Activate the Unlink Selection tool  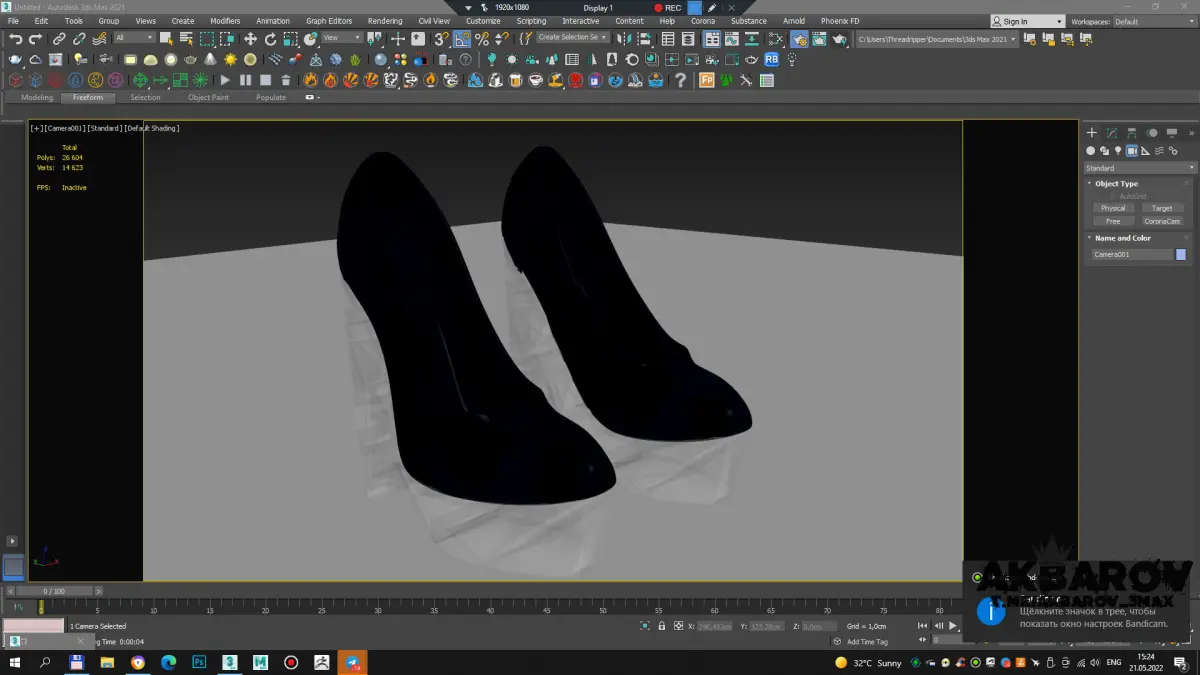79,39
